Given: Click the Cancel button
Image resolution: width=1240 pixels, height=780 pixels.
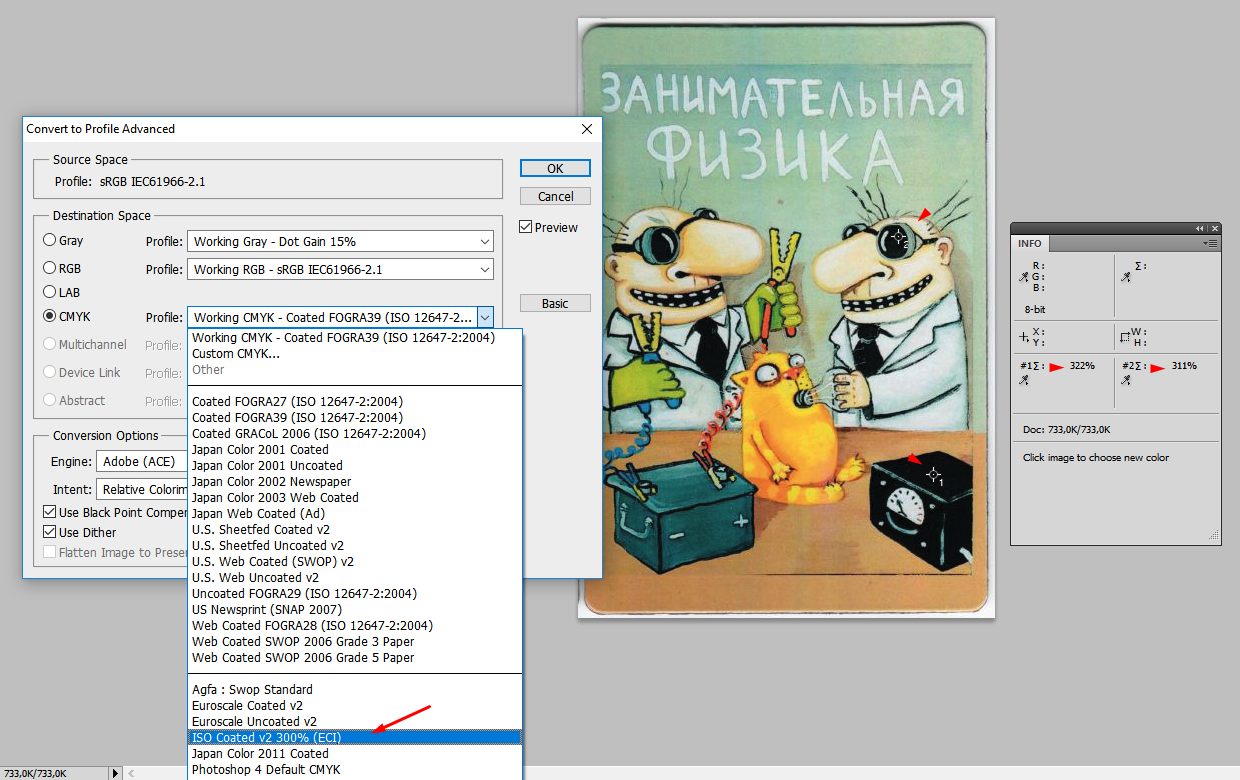Looking at the screenshot, I should coord(555,196).
